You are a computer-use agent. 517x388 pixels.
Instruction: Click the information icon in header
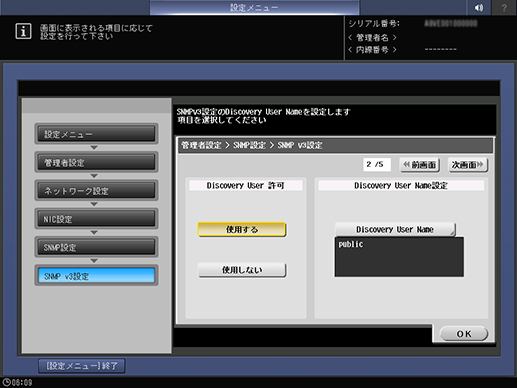coord(23,31)
